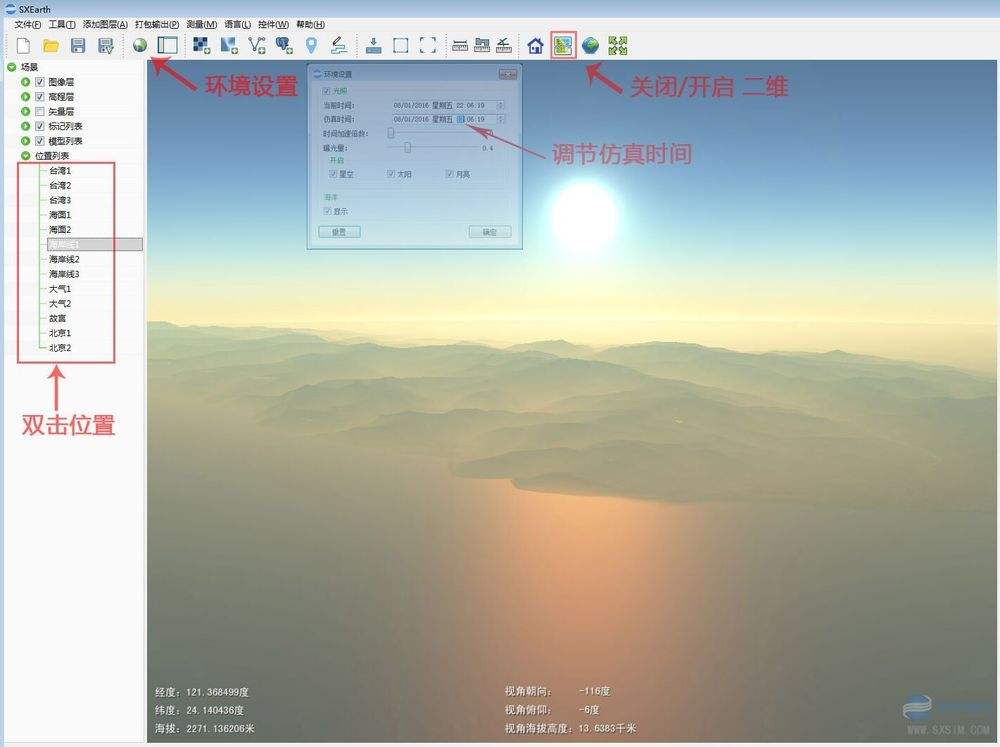Collapse the 场景 root node

[x=12, y=67]
